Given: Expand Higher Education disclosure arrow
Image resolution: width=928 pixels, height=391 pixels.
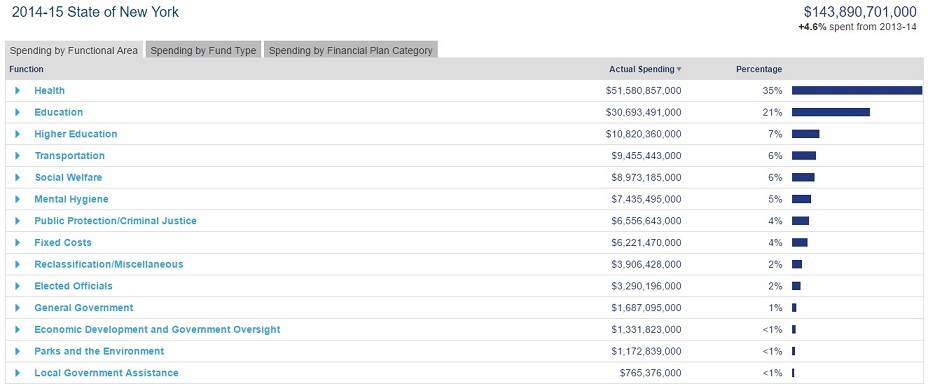Looking at the screenshot, I should (x=18, y=134).
